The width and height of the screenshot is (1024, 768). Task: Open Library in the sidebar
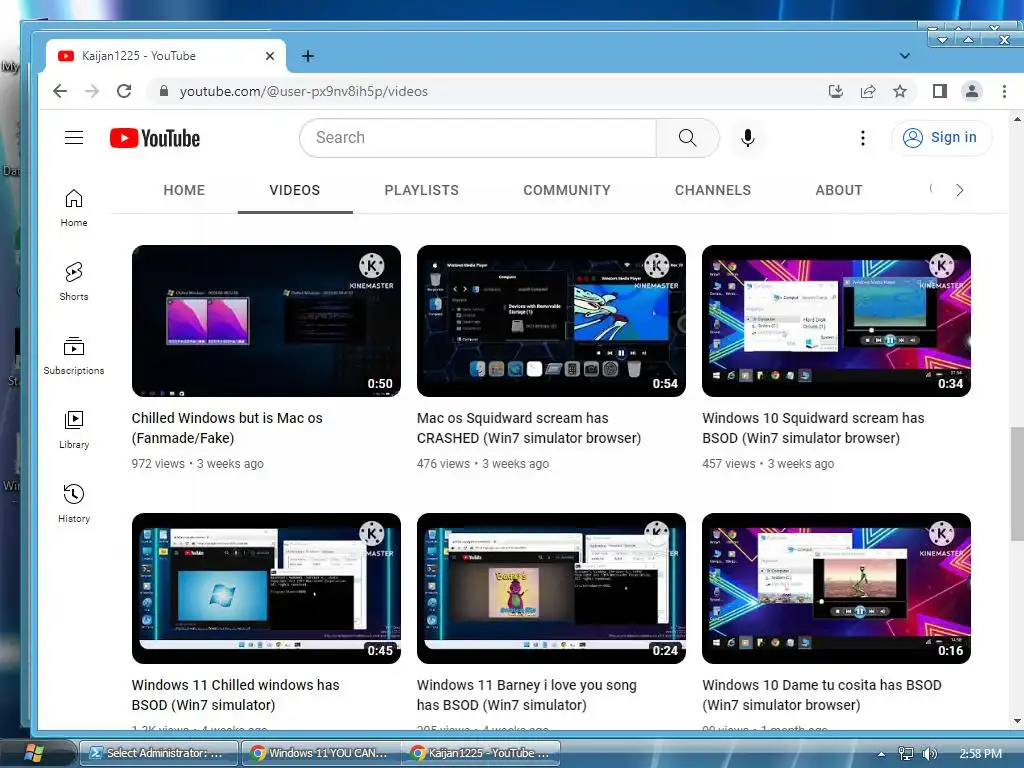pyautogui.click(x=74, y=430)
